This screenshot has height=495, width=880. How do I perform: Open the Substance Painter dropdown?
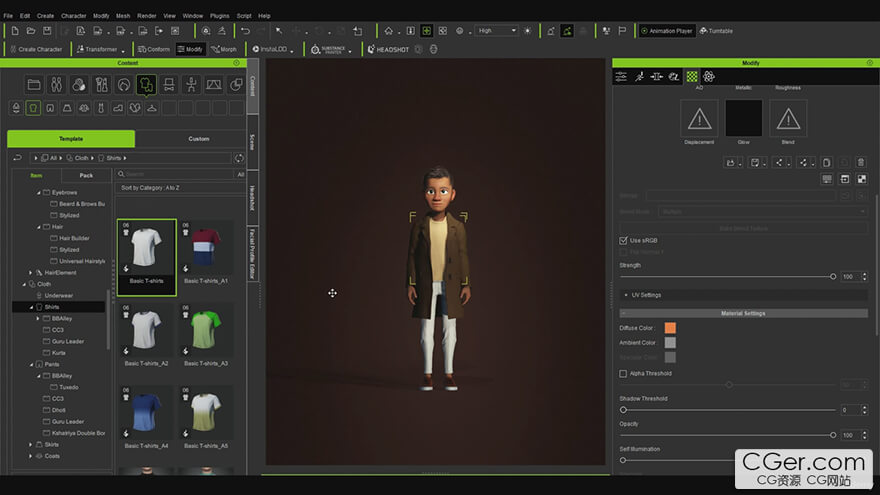(x=350, y=51)
